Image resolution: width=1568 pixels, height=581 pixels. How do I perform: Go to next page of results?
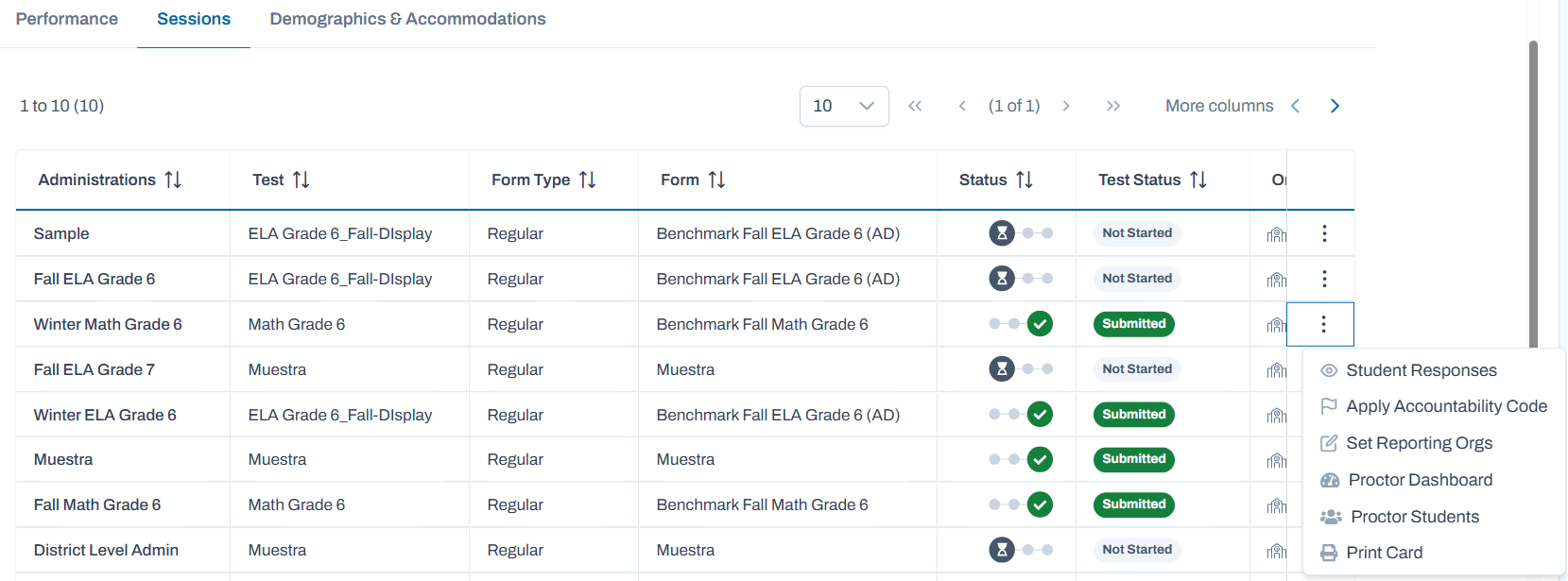pyautogui.click(x=1066, y=106)
